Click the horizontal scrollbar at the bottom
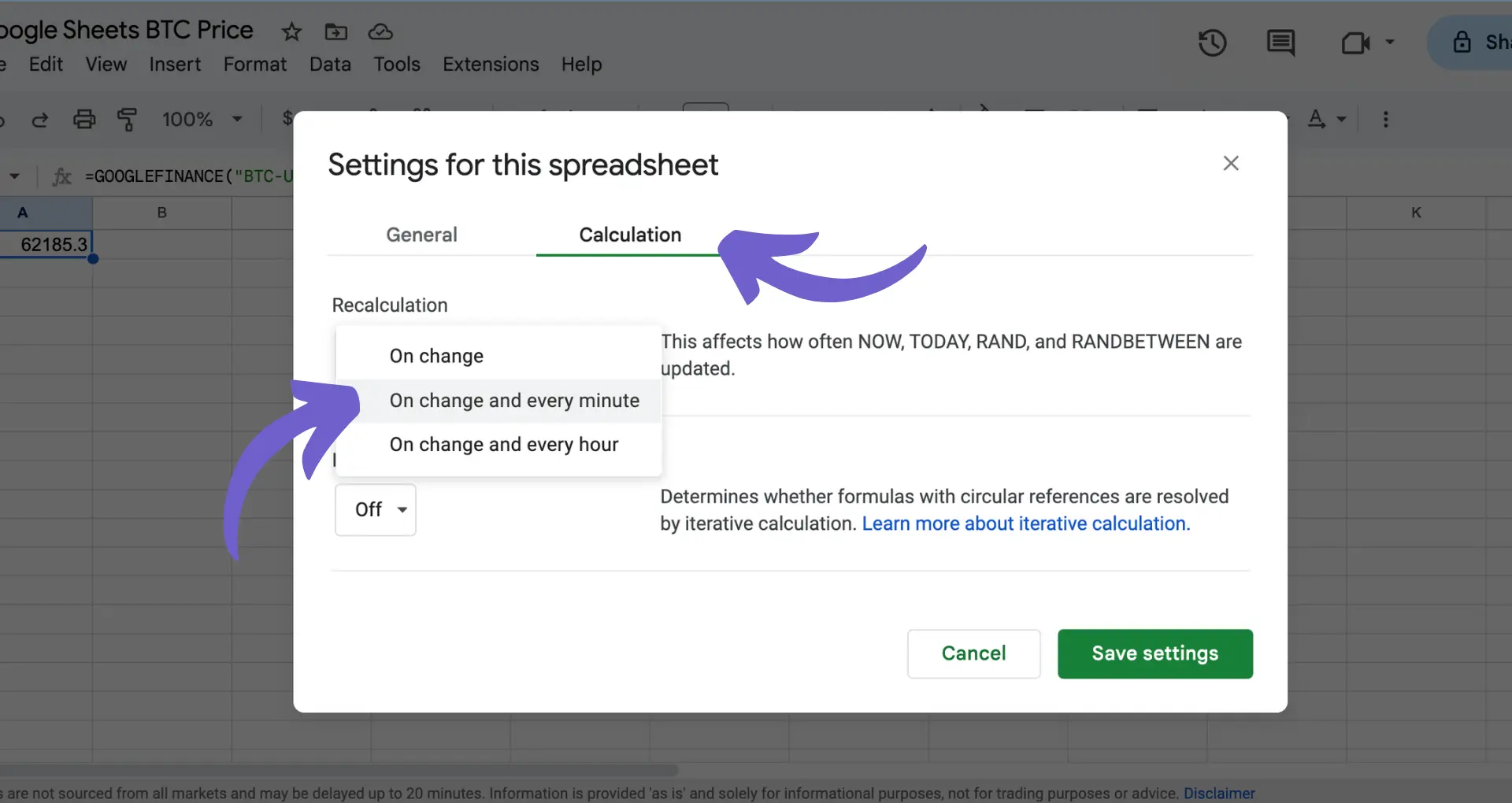 339,770
